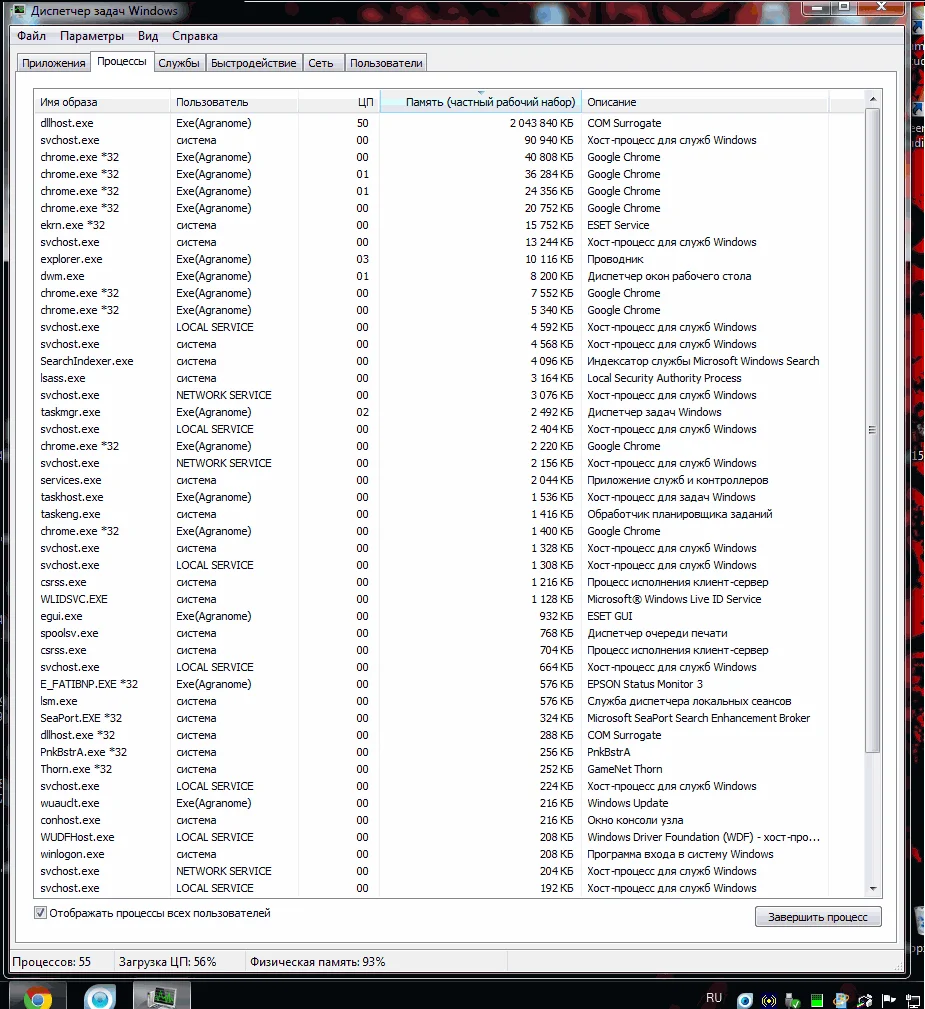Click the wireless signal tray icon

[769, 1000]
